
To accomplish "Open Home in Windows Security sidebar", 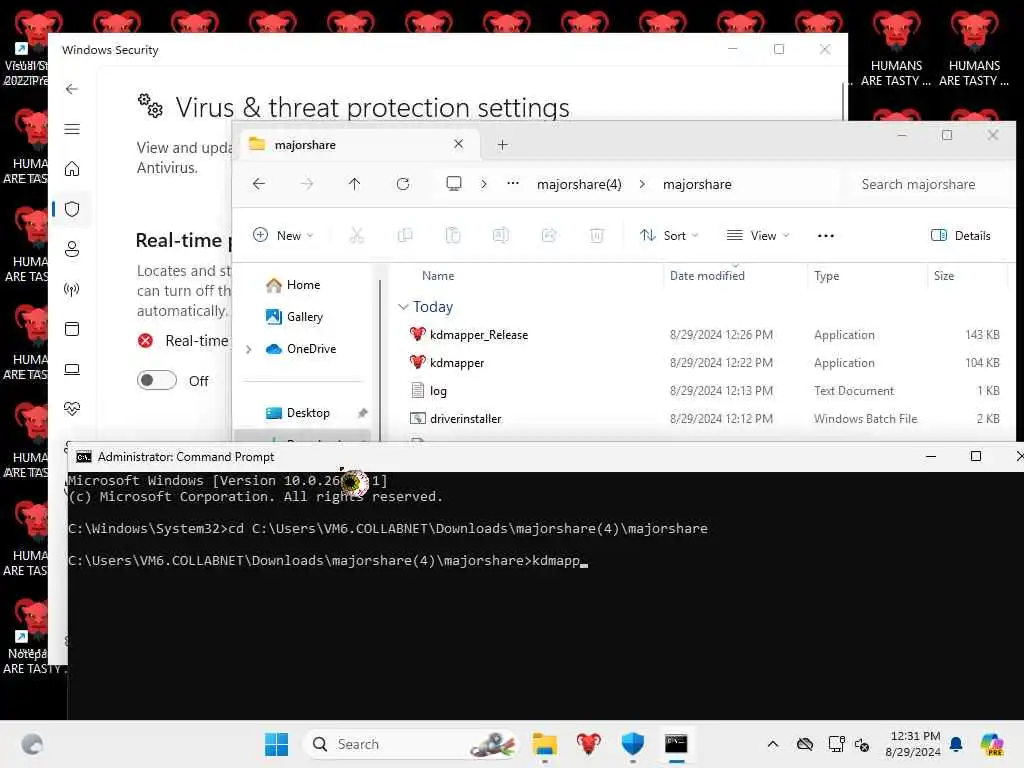I will click(x=72, y=169).
